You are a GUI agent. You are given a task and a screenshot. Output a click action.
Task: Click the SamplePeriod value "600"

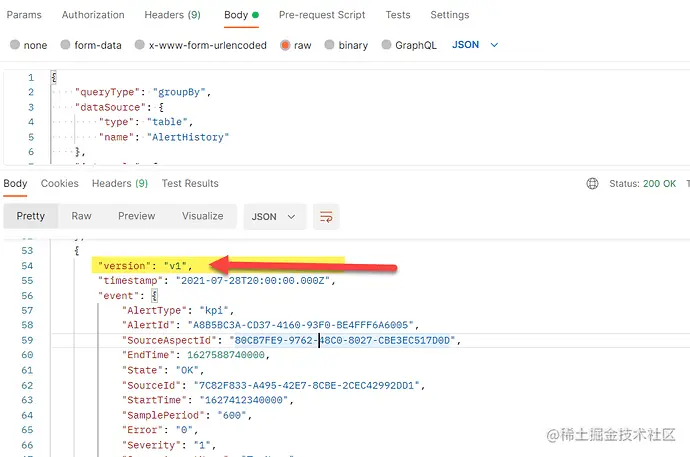232,416
